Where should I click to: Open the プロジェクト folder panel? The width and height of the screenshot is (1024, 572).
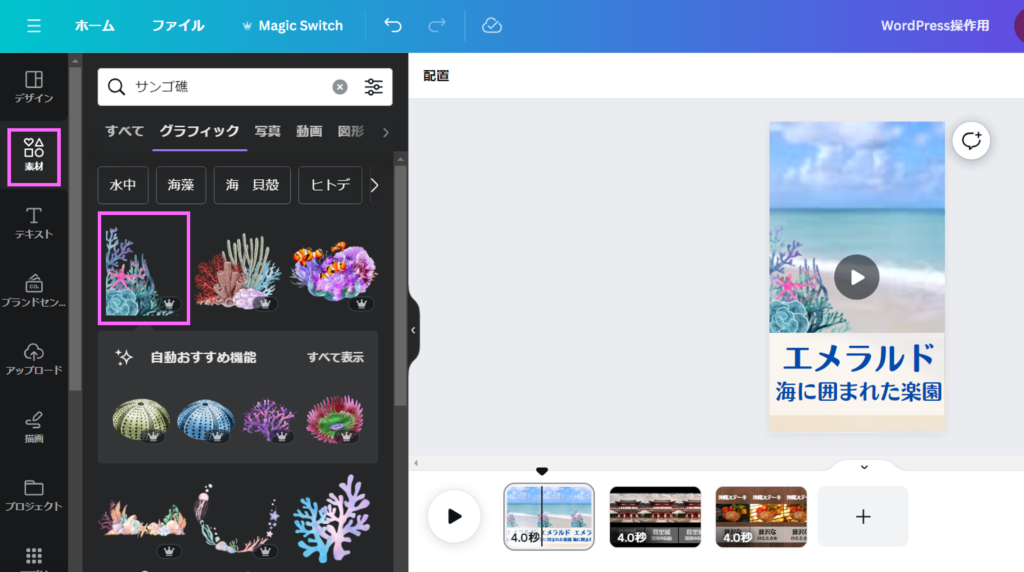[34, 495]
